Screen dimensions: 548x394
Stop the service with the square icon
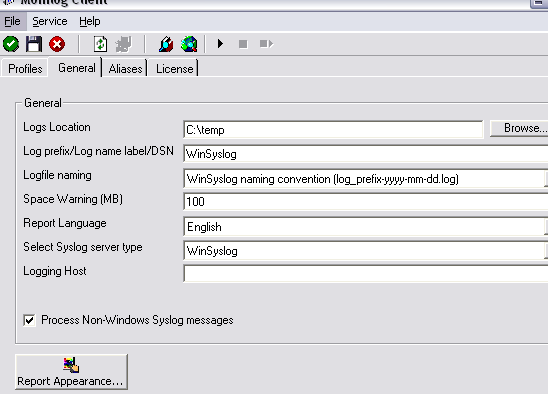coord(243,44)
